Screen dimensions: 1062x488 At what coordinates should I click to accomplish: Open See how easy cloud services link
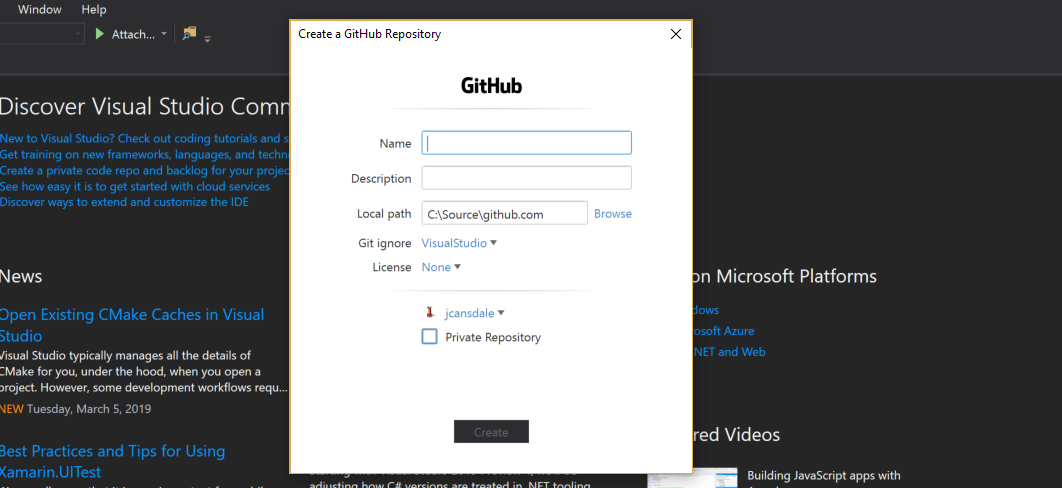135,186
